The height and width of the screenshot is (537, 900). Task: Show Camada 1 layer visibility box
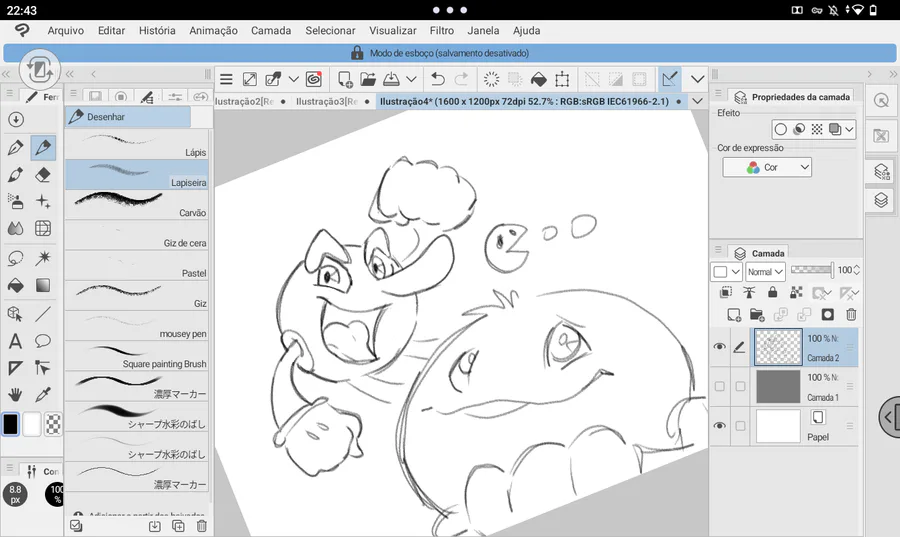click(x=719, y=386)
